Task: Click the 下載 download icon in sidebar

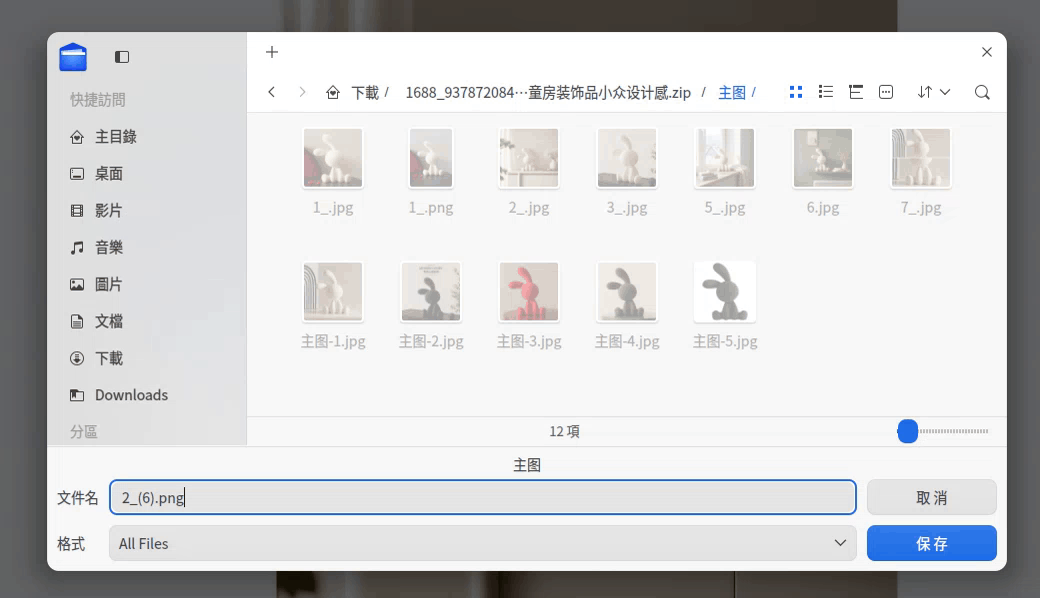Action: pyautogui.click(x=77, y=359)
